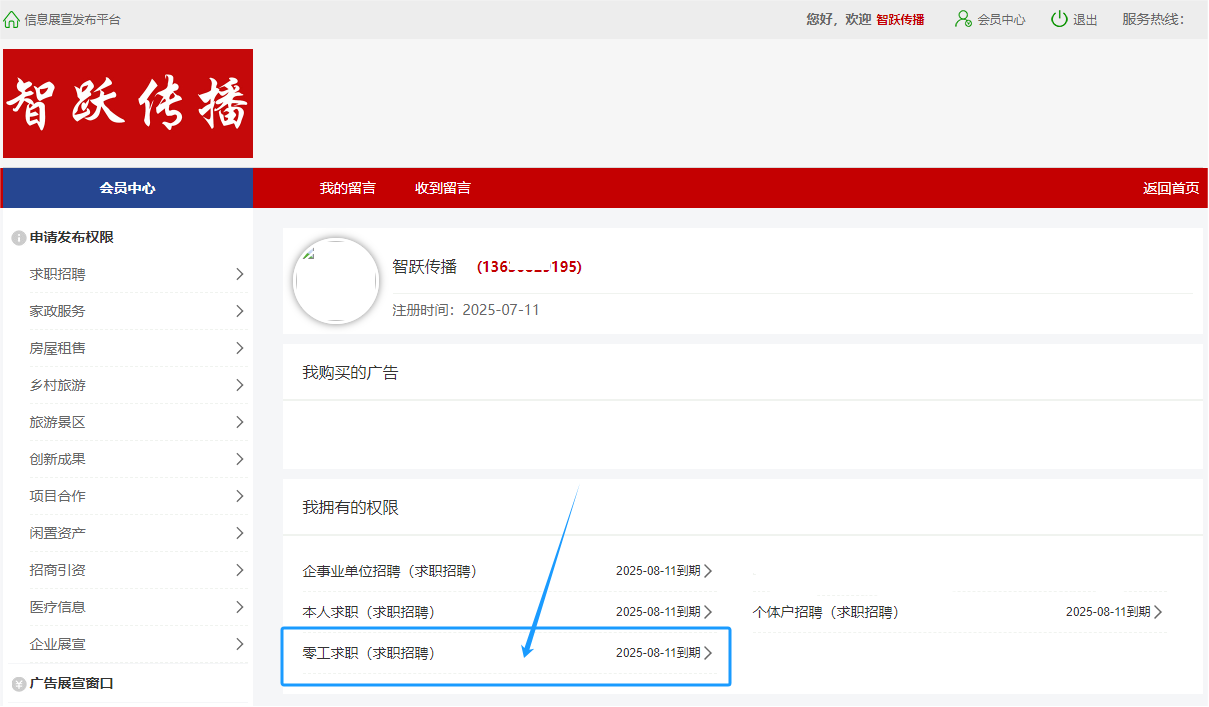This screenshot has height=707, width=1209.
Task: Click the 智跃传播 name in profile card
Action: (425, 267)
